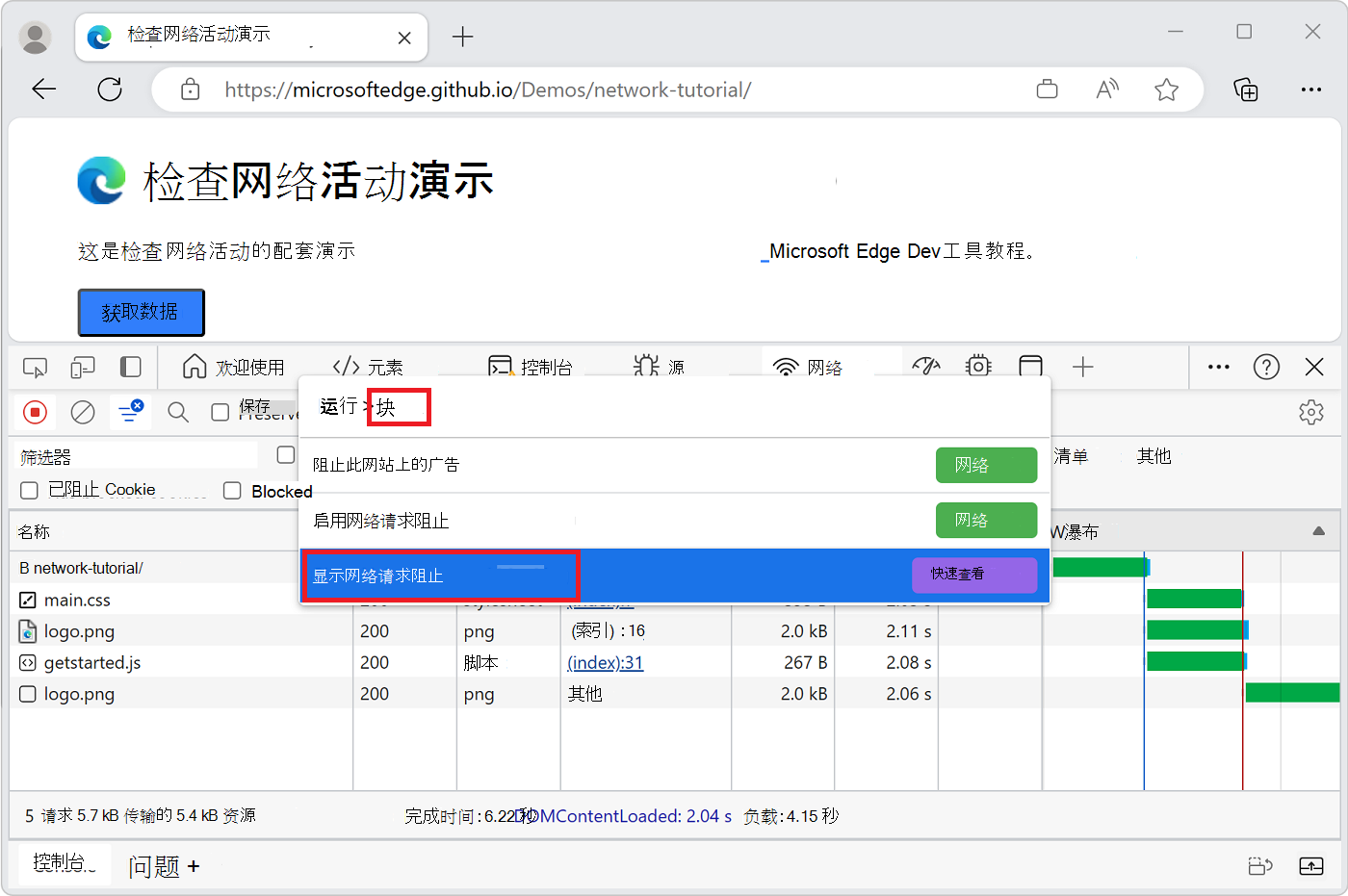
Task: Open the (index):31 source link
Action: pos(605,662)
